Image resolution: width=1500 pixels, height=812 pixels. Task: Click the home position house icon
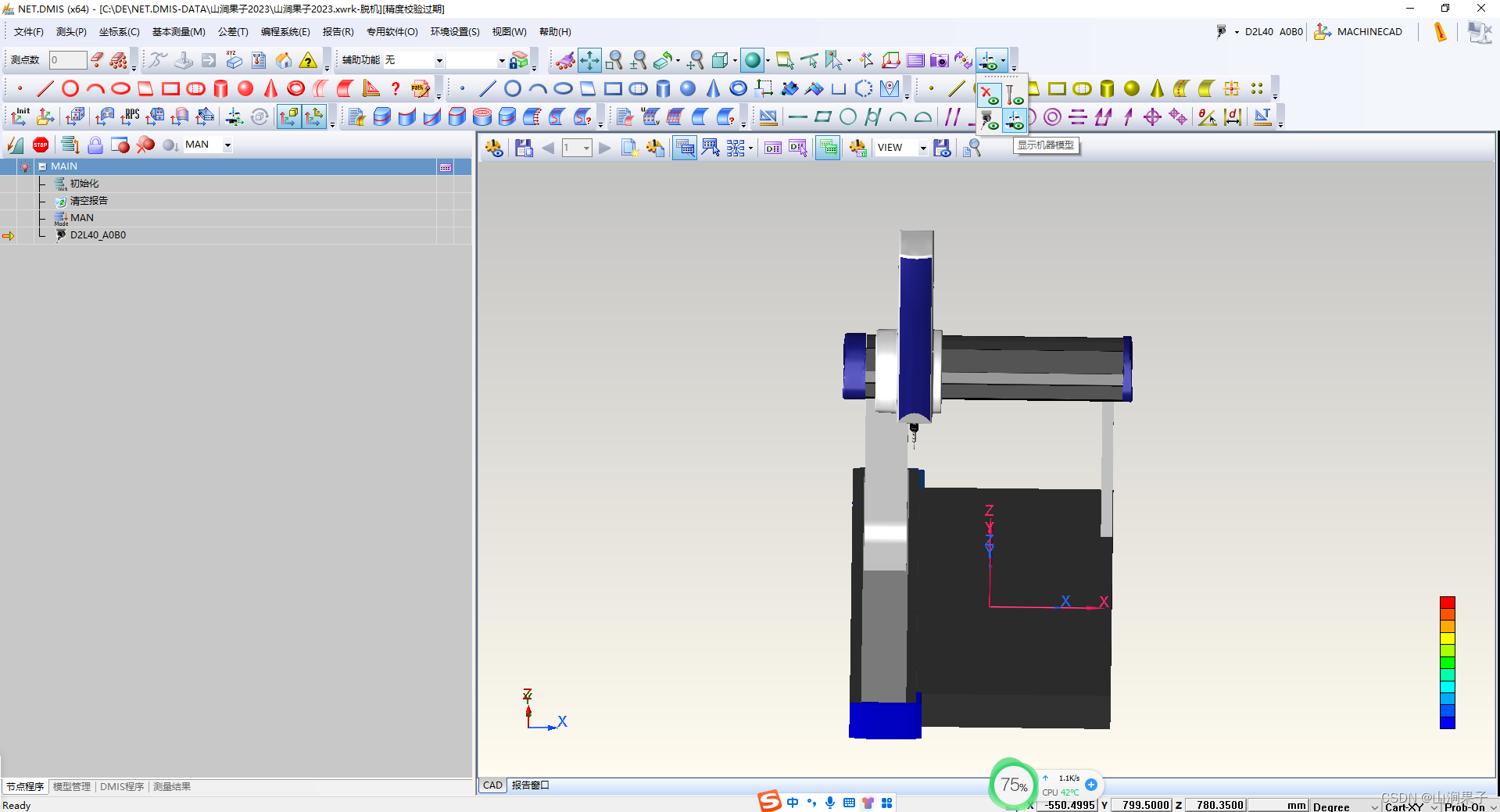(x=284, y=60)
